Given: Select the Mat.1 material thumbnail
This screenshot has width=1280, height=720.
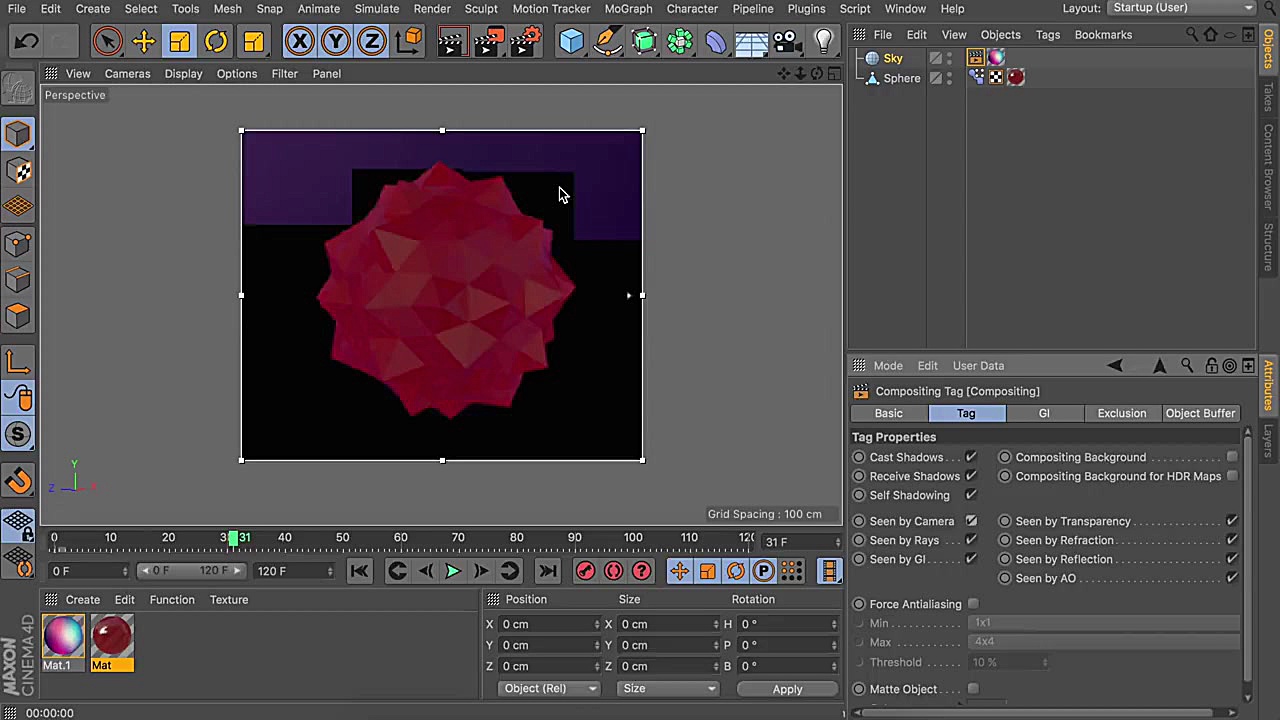Looking at the screenshot, I should point(63,635).
